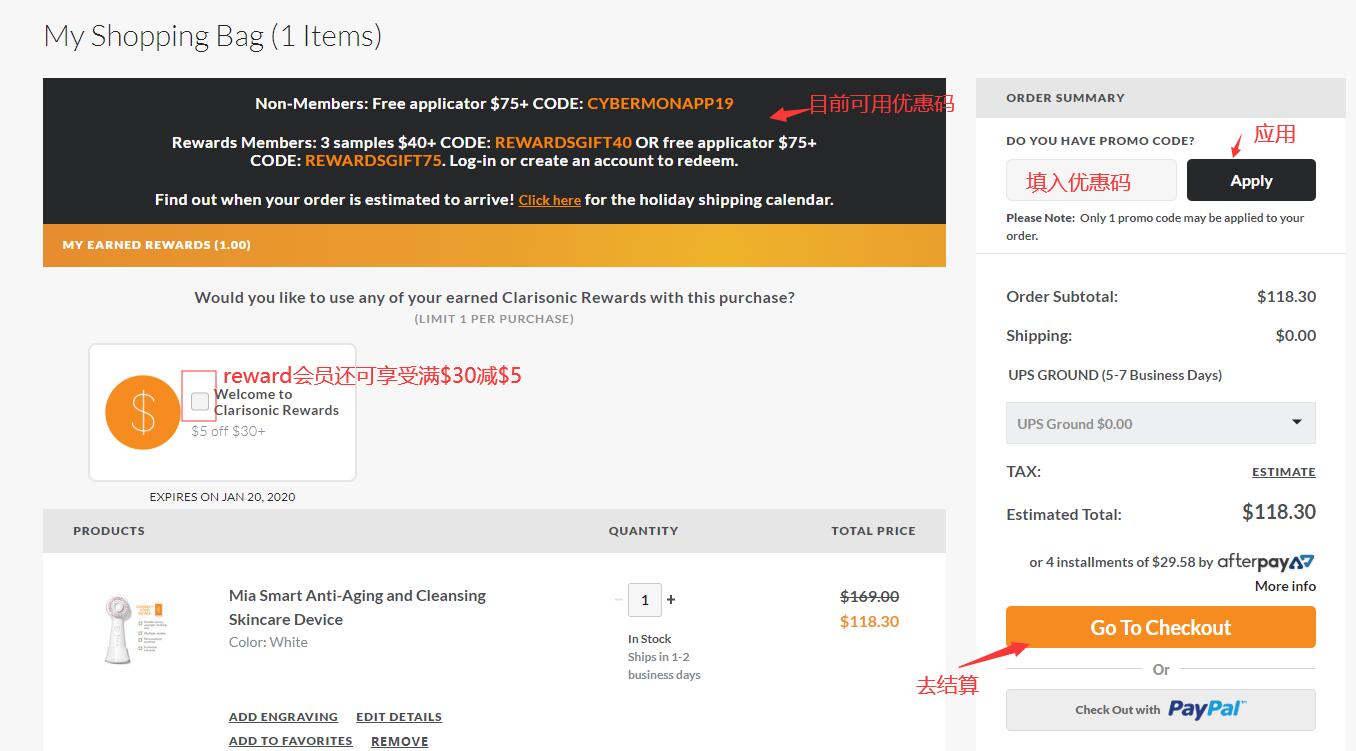The width and height of the screenshot is (1356, 751).
Task: Select the REWARDSGIFT75 code text
Action: coord(373,160)
